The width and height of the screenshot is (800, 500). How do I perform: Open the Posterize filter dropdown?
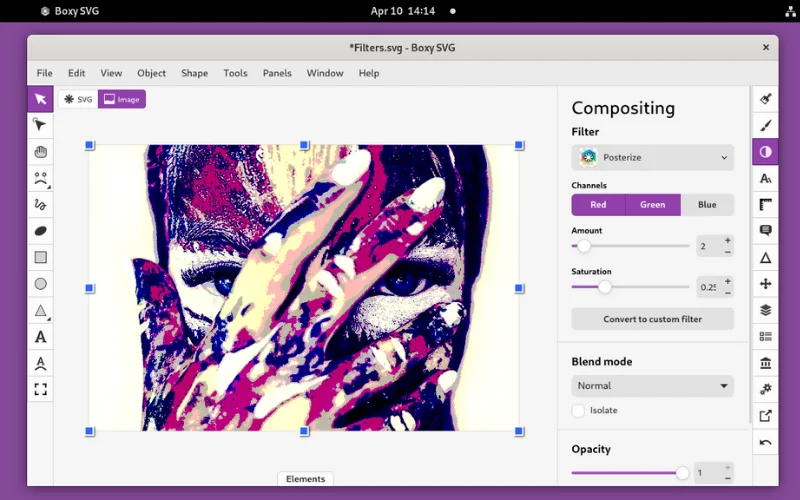click(x=652, y=157)
